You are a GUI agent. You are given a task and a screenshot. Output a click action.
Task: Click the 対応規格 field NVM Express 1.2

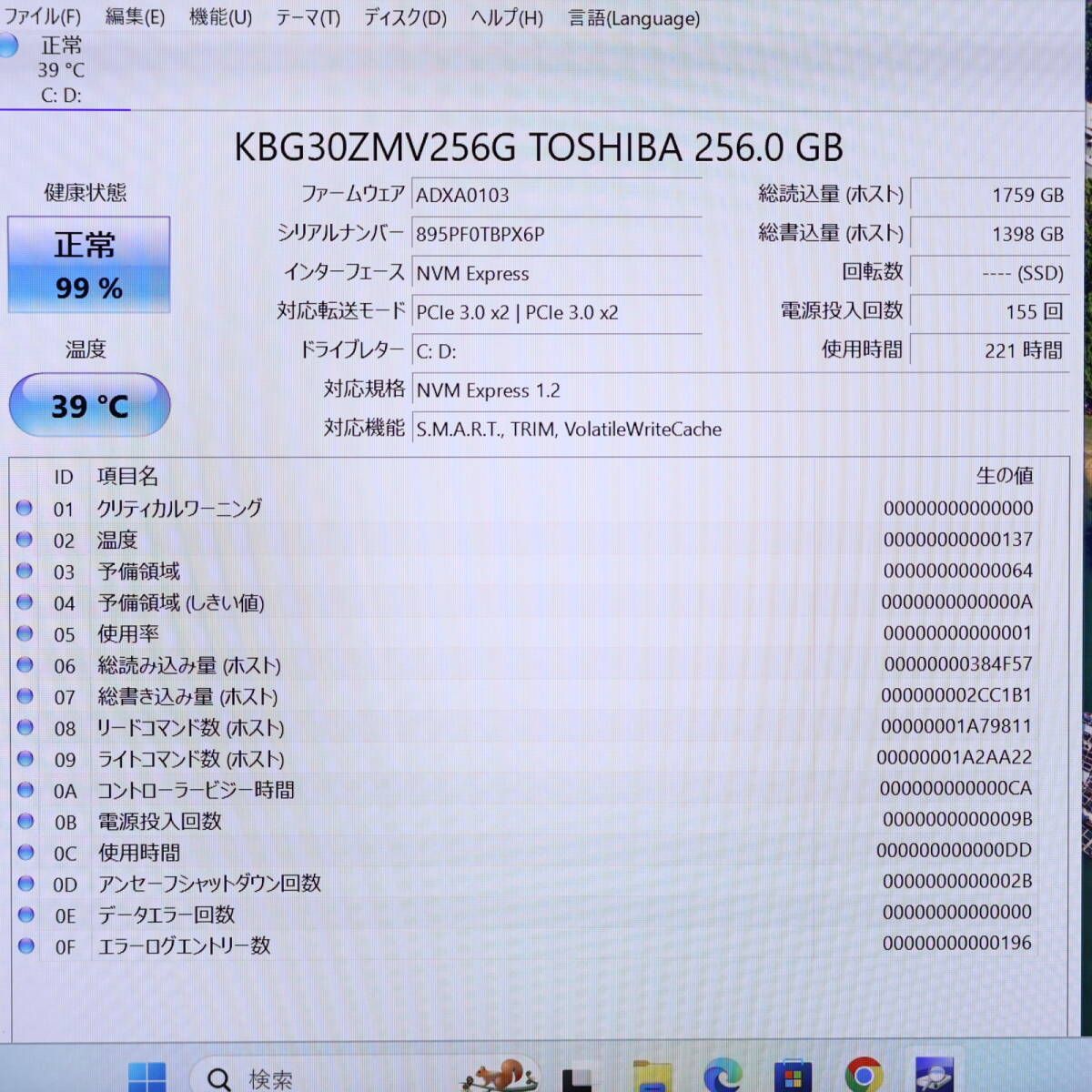741,390
